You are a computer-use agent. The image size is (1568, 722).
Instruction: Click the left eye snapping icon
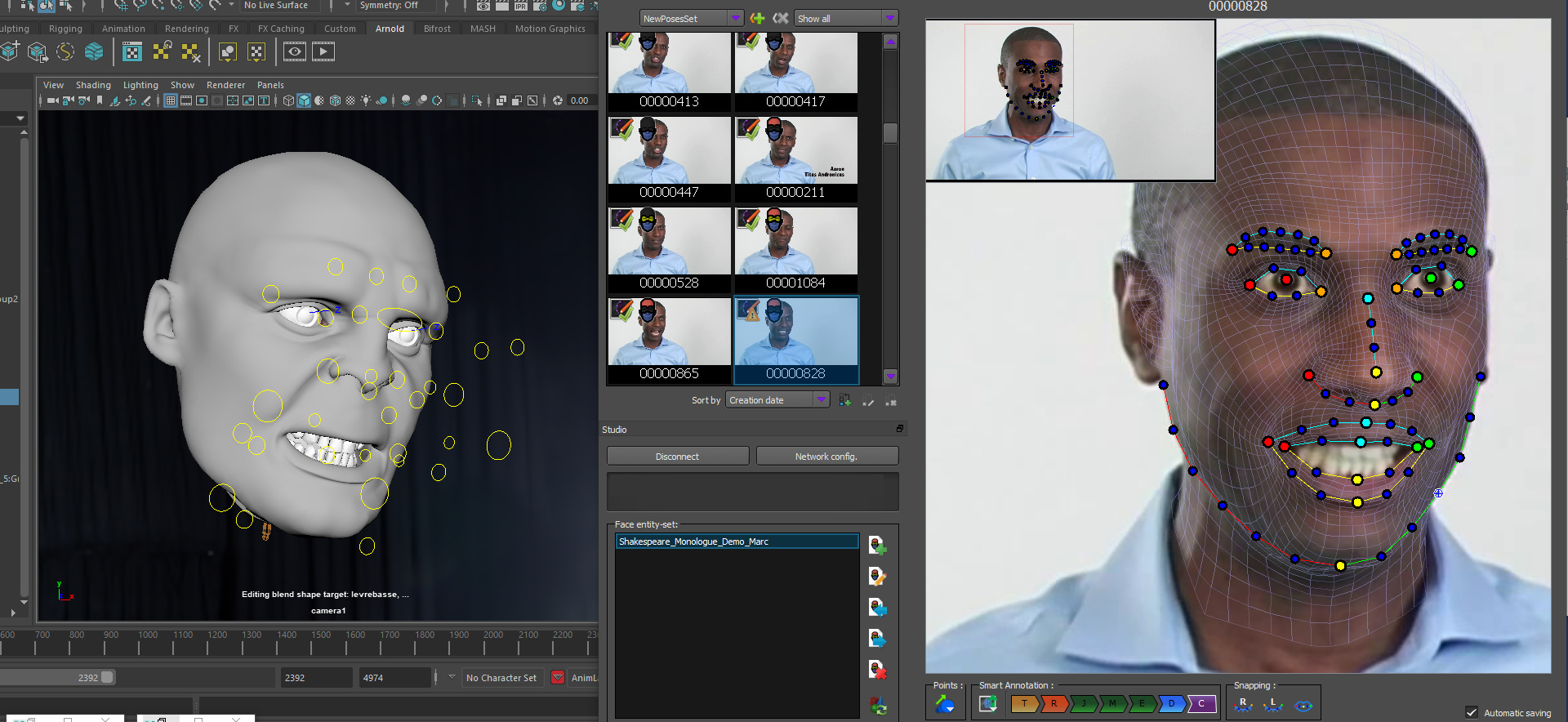pos(1273,704)
